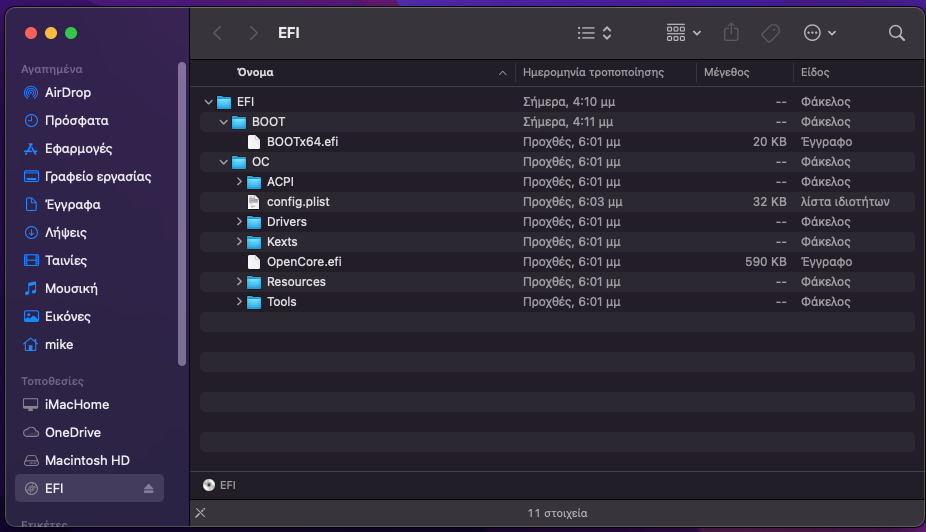Click the 590 KB size cell
The width and height of the screenshot is (926, 532).
(x=765, y=262)
